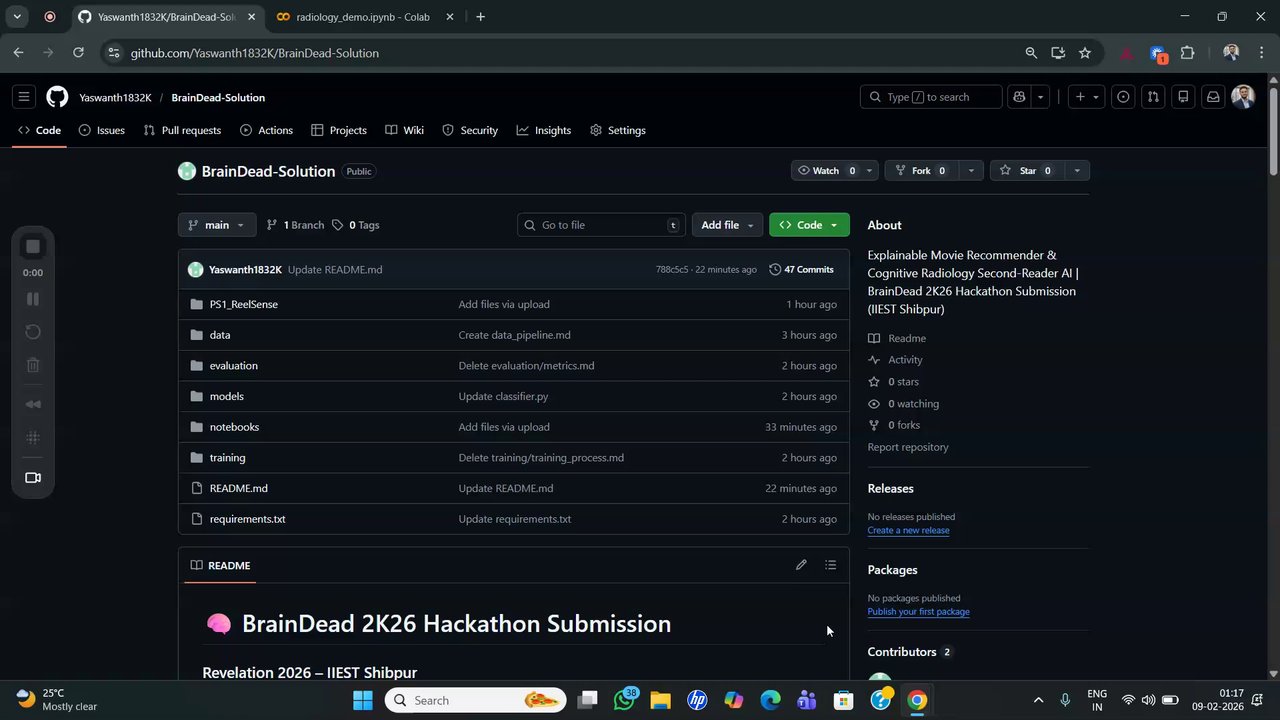Open the 'Update classifier.py' commit message
The image size is (1280, 720).
coord(503,396)
